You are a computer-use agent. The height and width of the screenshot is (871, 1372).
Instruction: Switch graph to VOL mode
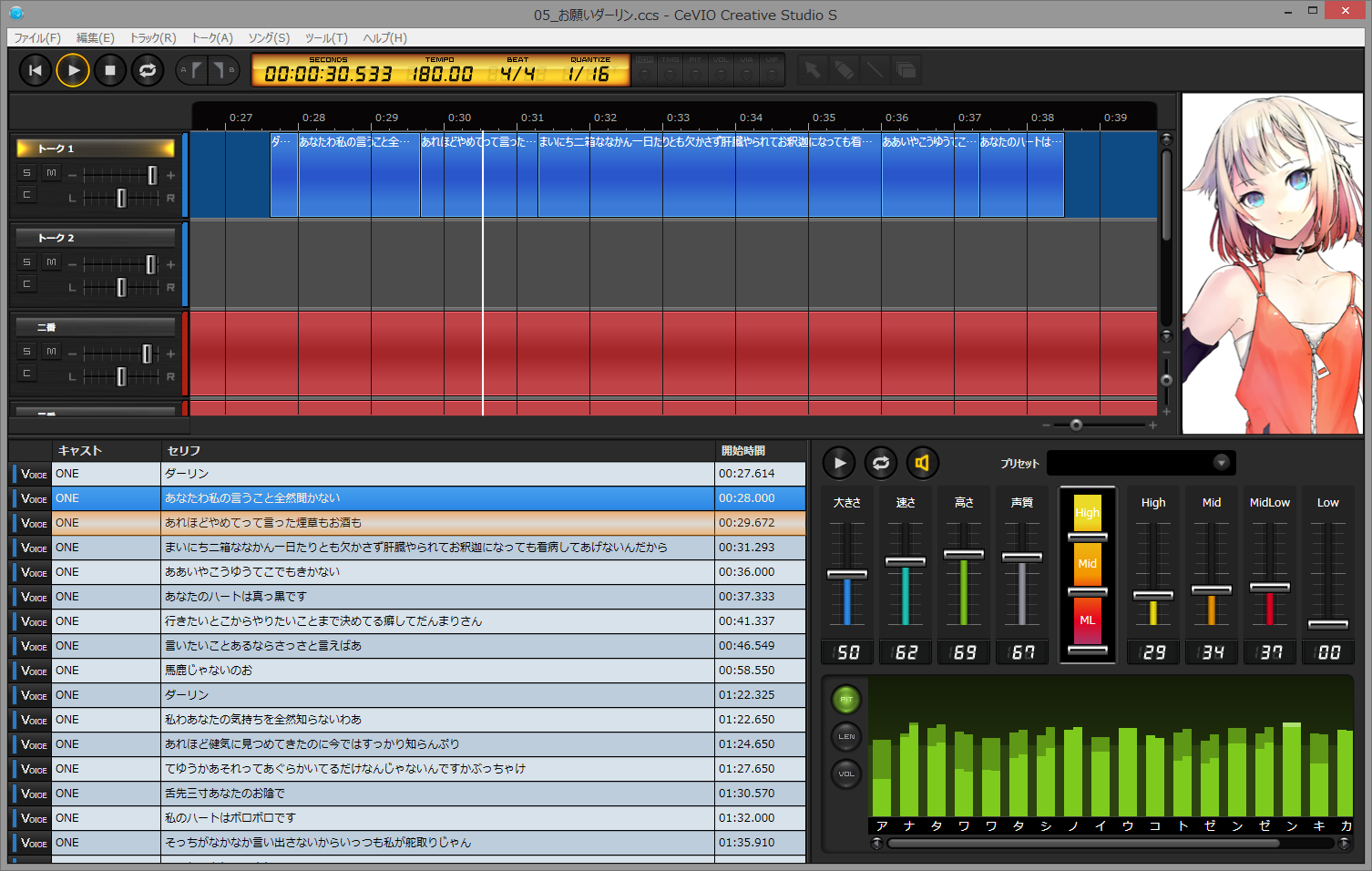point(846,774)
